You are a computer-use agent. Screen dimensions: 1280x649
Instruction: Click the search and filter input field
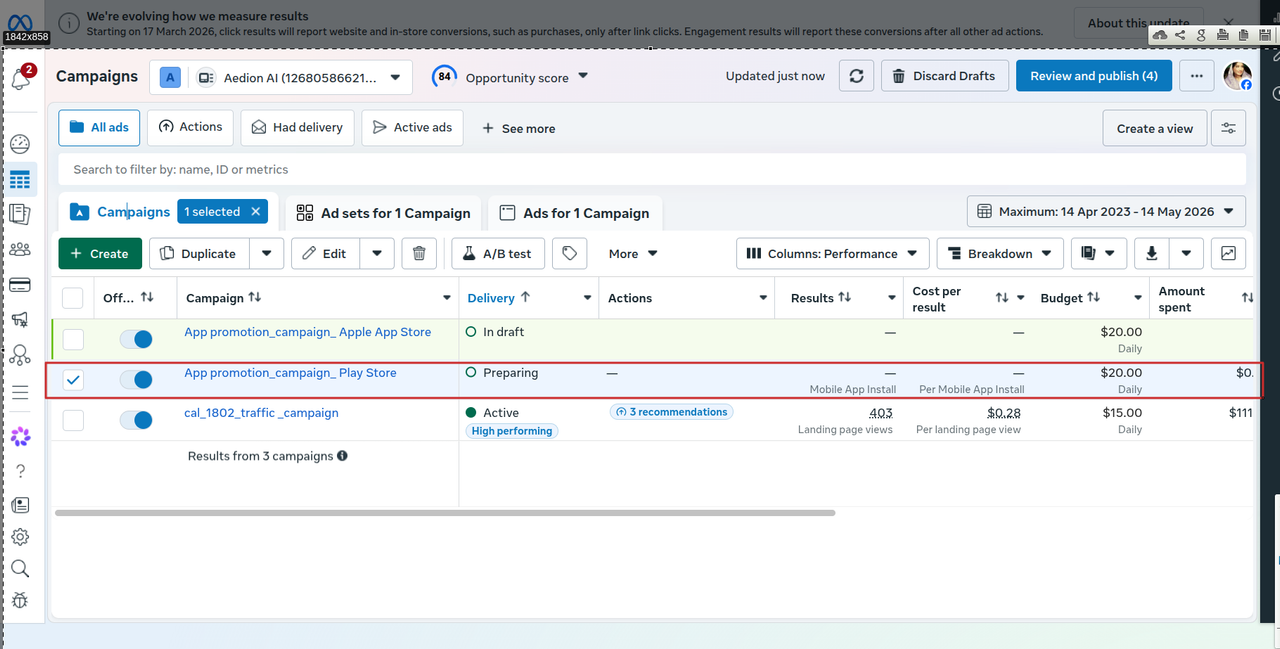(x=652, y=169)
